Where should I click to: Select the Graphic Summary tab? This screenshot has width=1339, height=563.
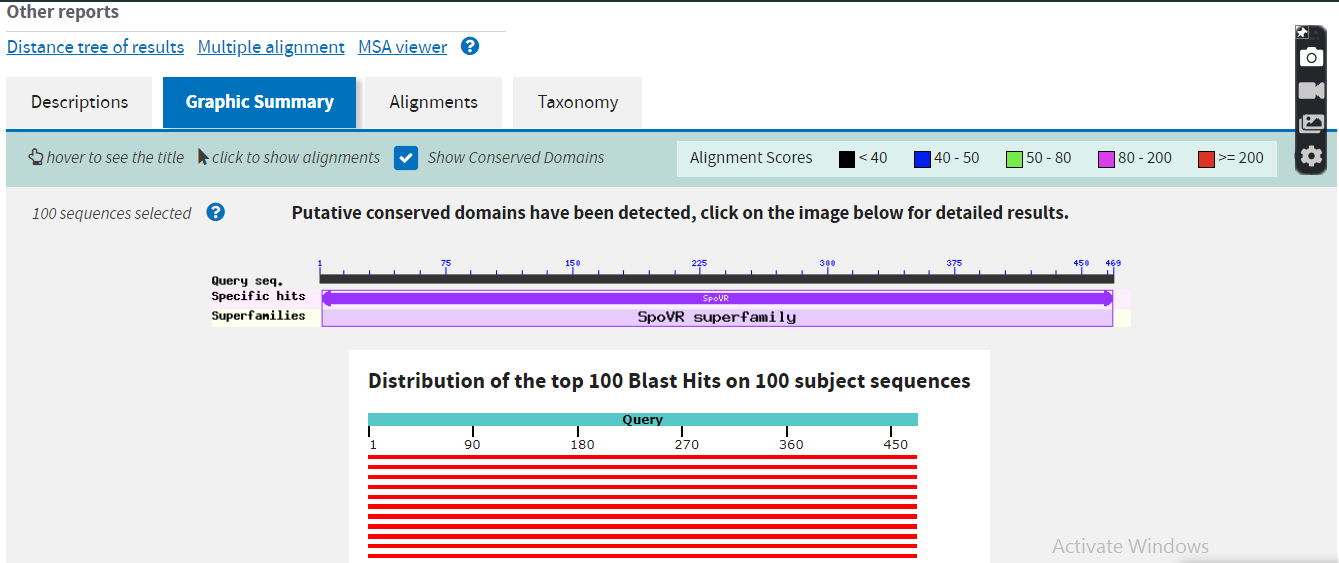(x=259, y=102)
